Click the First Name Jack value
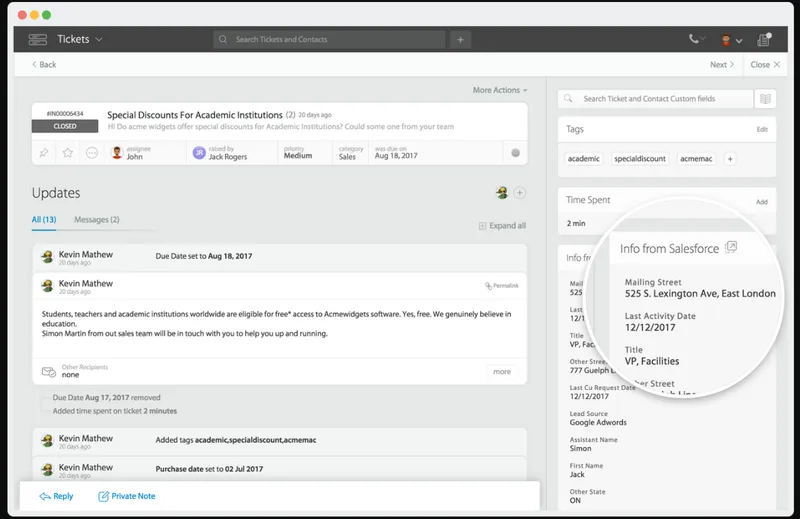The image size is (800, 519). coord(577,475)
